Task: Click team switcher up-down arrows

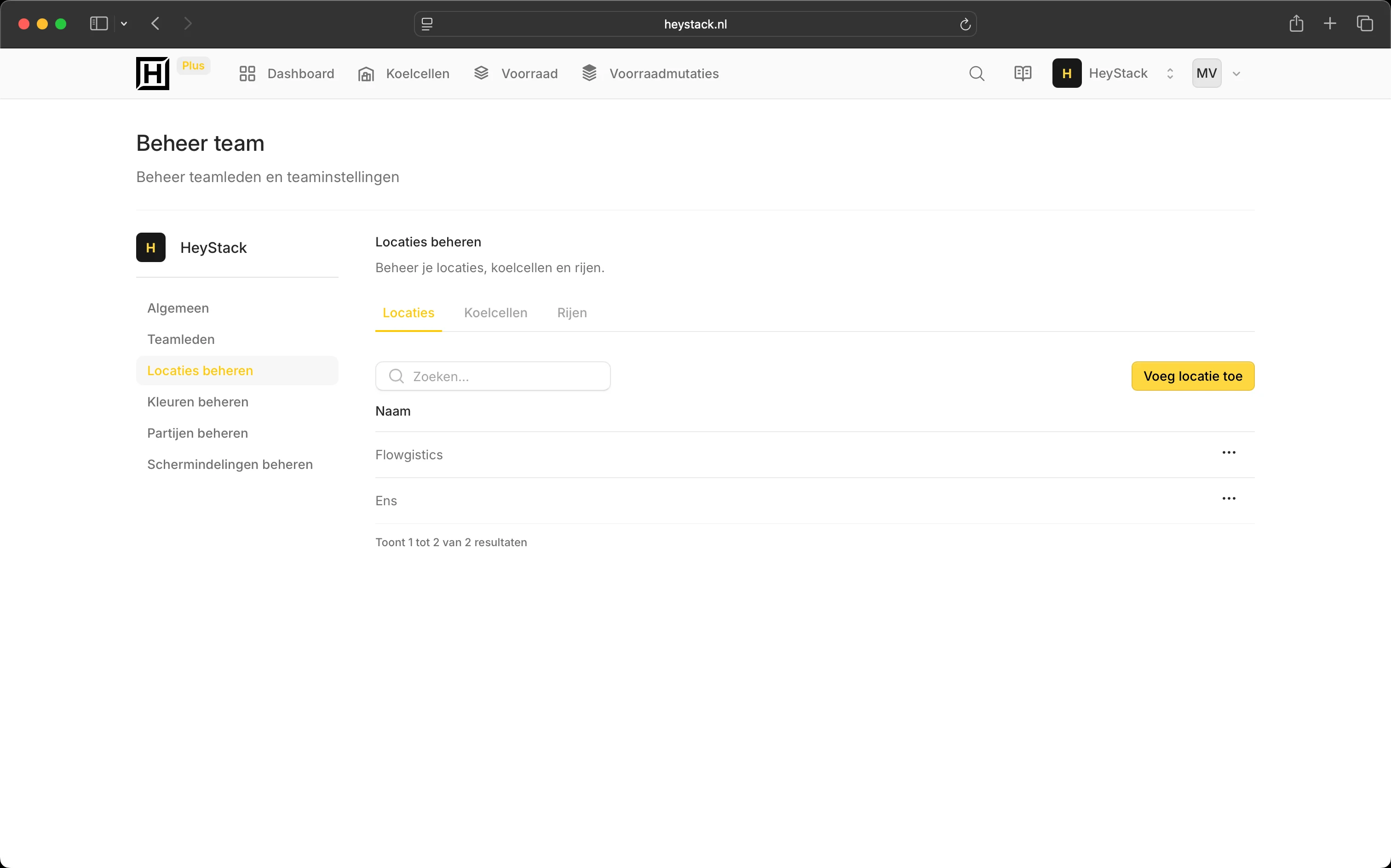Action: 1170,74
